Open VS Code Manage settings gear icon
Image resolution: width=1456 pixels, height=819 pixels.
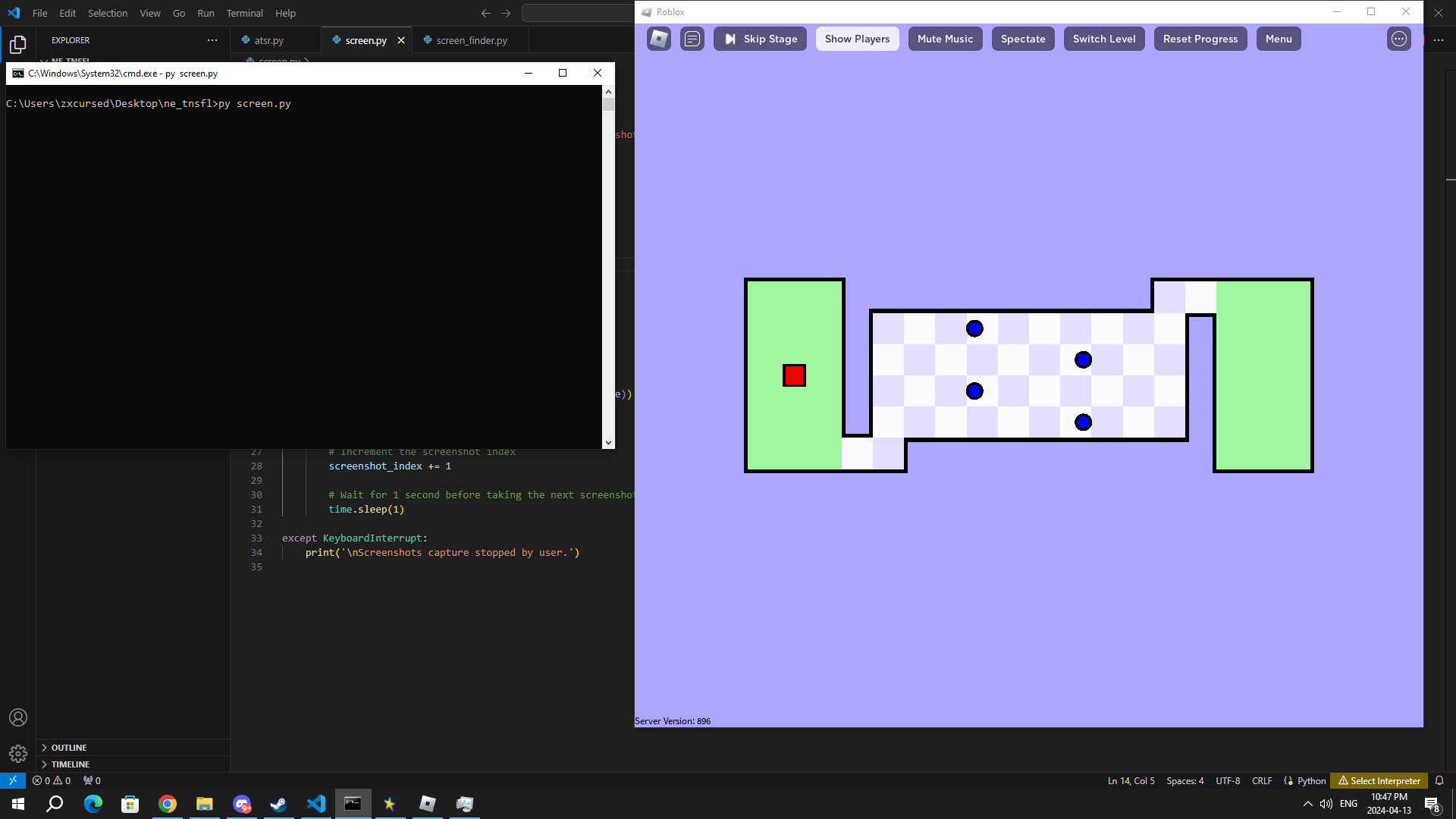(x=17, y=753)
